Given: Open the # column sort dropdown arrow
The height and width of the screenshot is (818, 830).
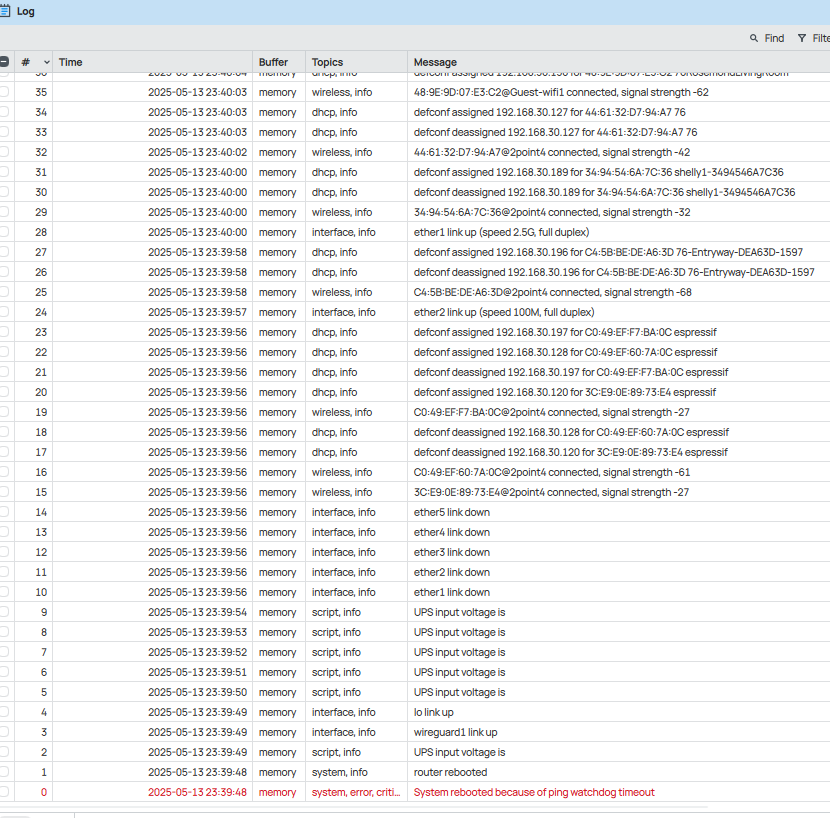Looking at the screenshot, I should click(x=47, y=62).
